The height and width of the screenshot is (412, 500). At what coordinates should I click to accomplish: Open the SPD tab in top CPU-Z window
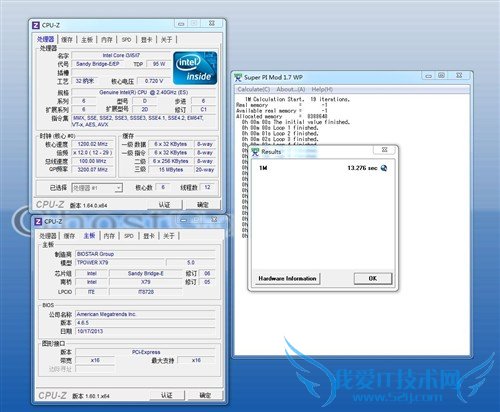126,40
